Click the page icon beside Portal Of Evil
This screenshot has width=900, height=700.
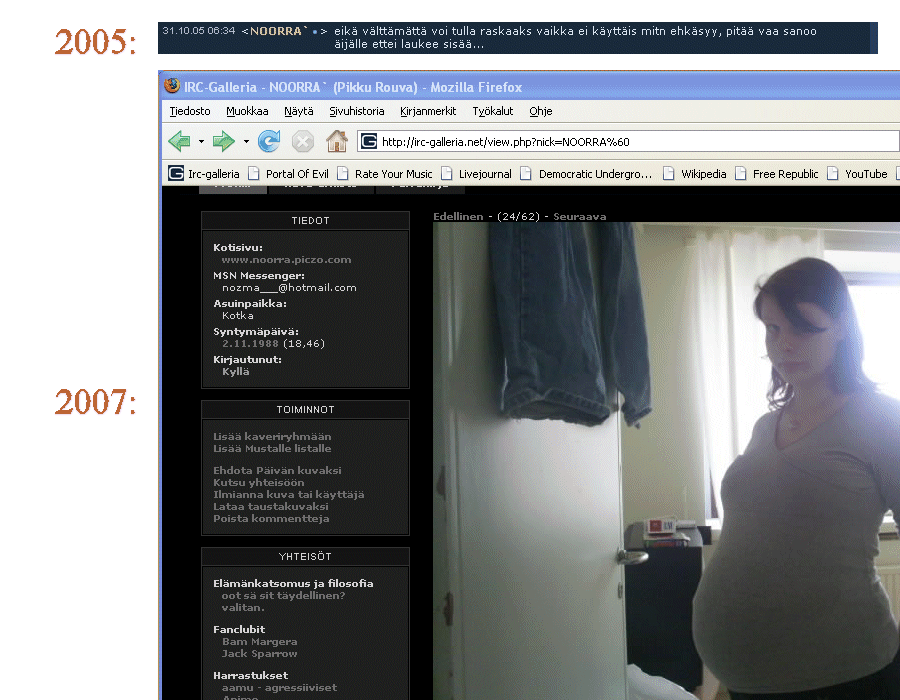(254, 173)
